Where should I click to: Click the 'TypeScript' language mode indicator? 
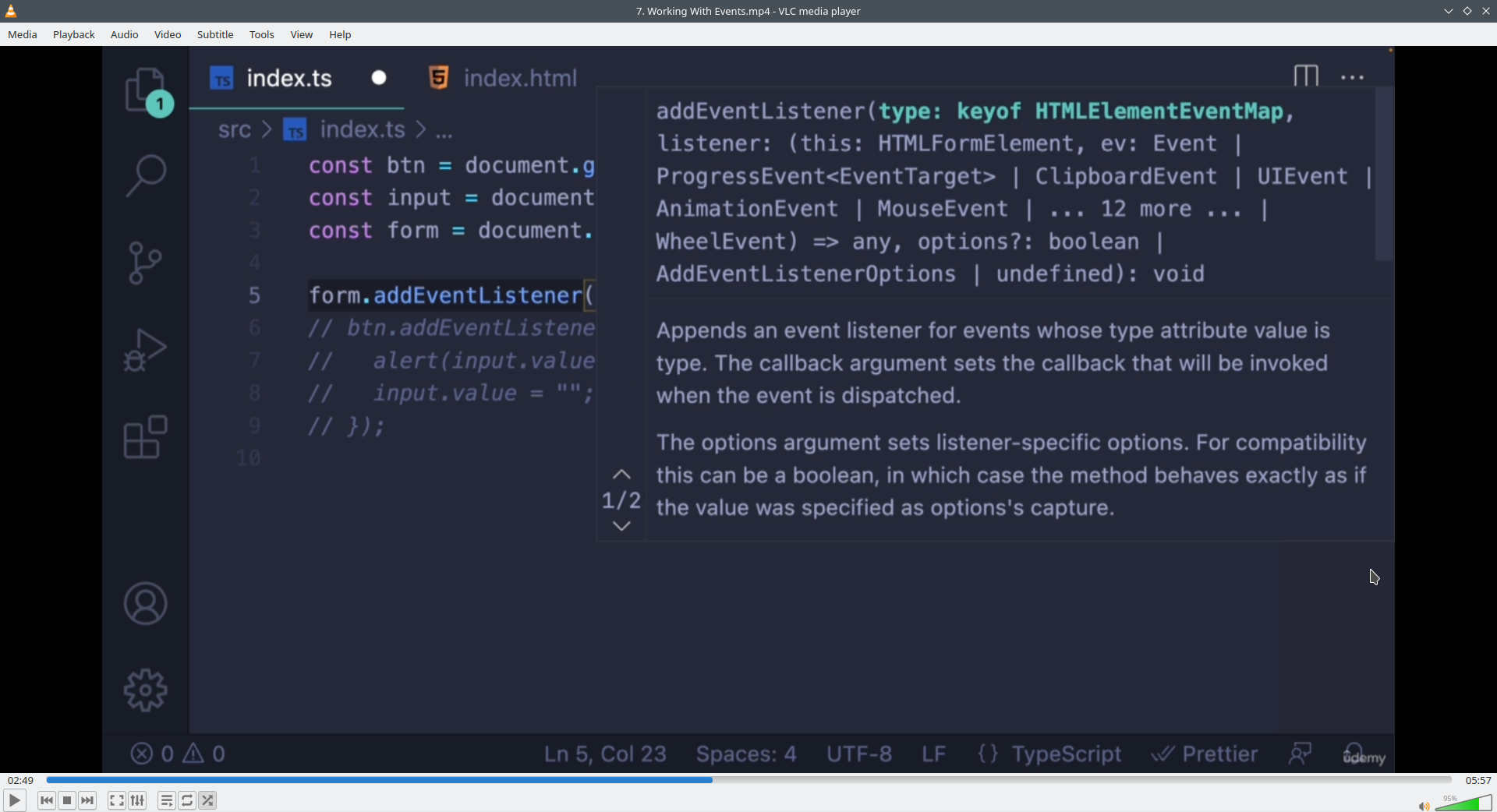(x=1067, y=754)
